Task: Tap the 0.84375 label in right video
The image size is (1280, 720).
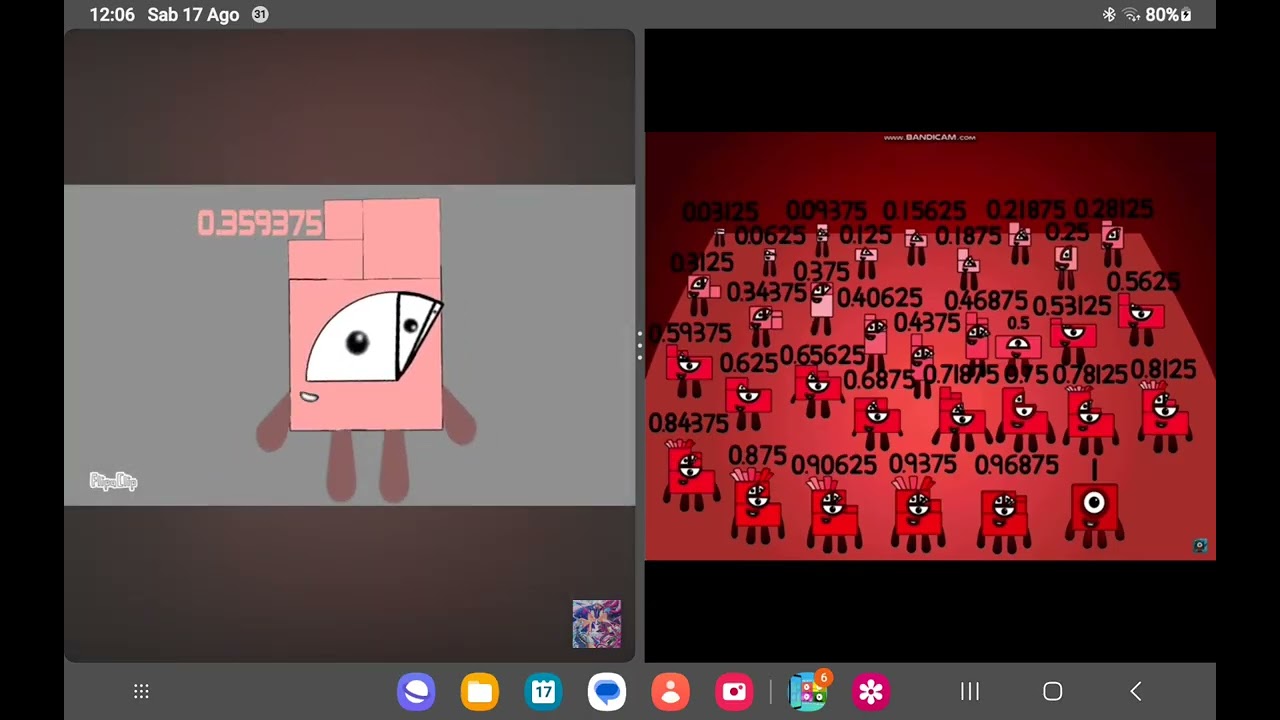Action: click(689, 424)
